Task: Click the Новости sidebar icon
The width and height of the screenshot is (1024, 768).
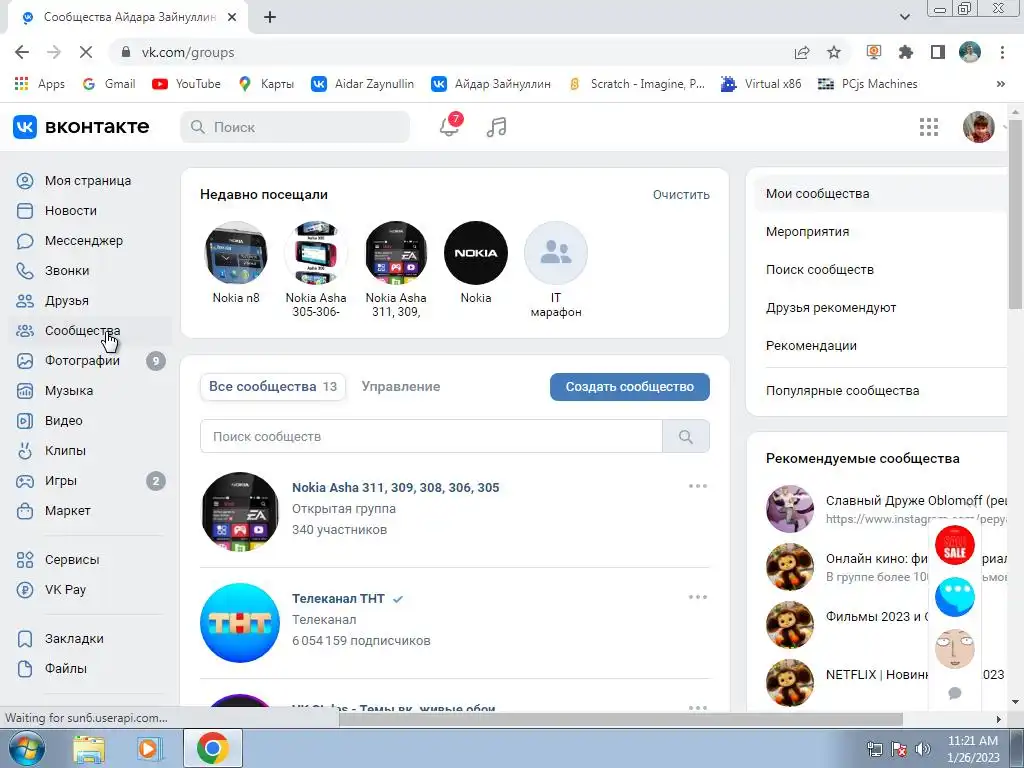Action: pos(25,211)
